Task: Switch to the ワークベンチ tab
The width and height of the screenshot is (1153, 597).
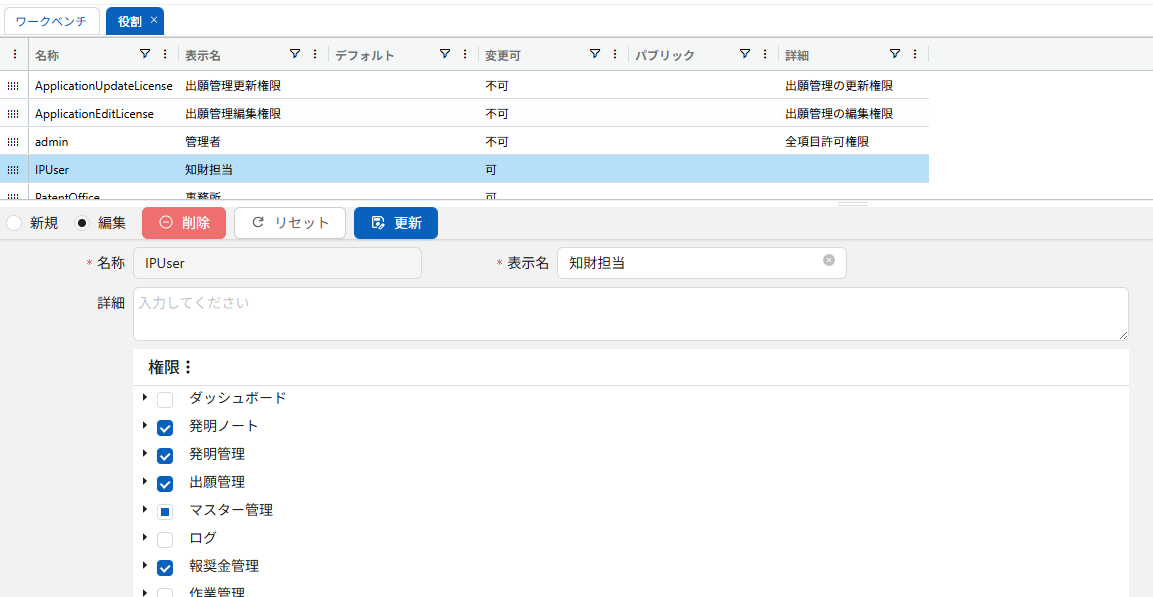Action: 51,20
